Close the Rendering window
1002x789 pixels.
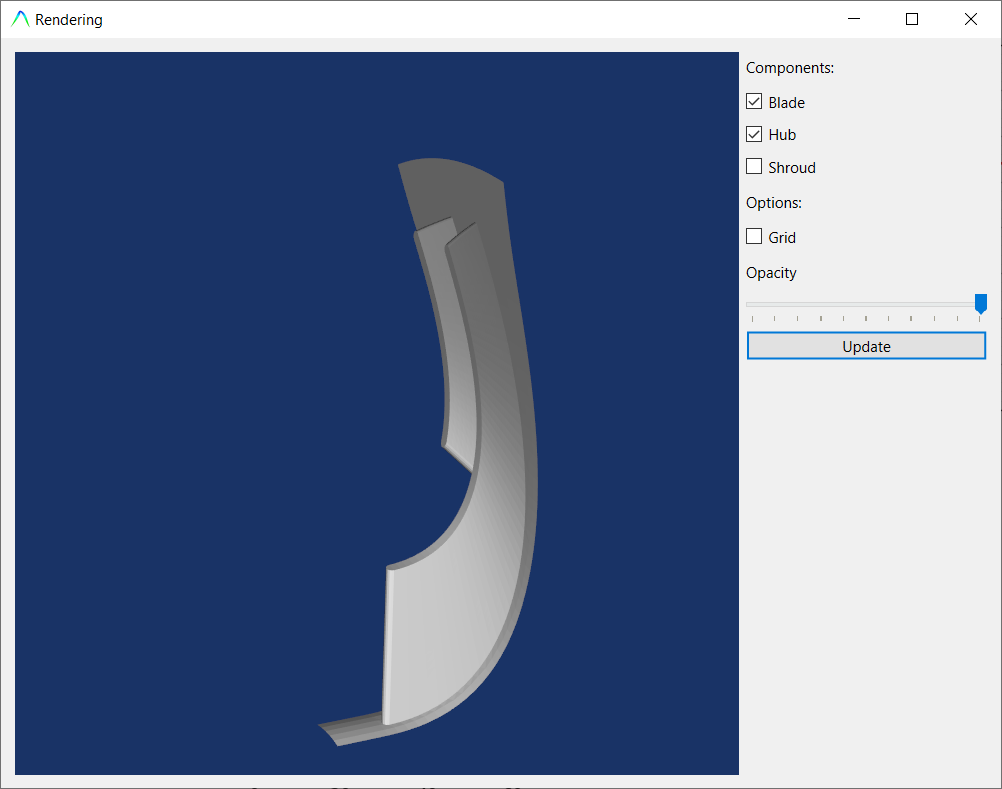click(x=970, y=19)
